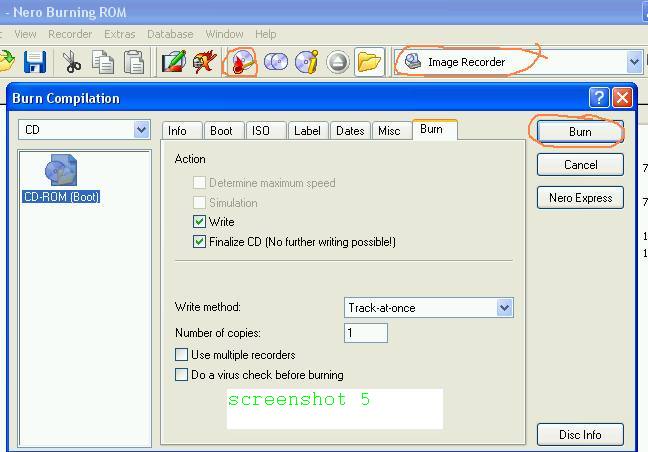This screenshot has width=648, height=452.
Task: Switch to the Dates tab
Action: coord(350,131)
